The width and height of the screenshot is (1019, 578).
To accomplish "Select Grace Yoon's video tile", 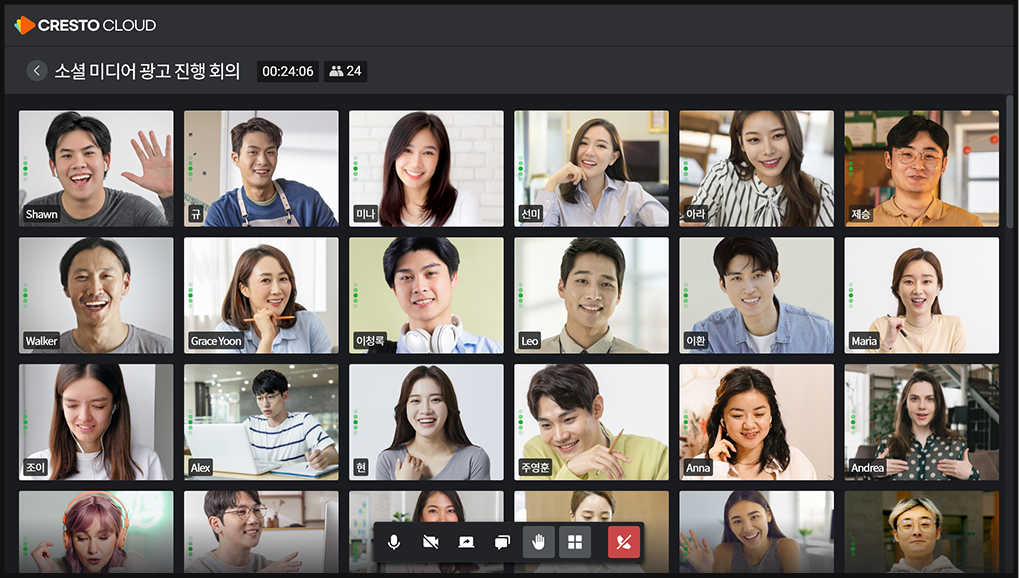I will point(261,295).
